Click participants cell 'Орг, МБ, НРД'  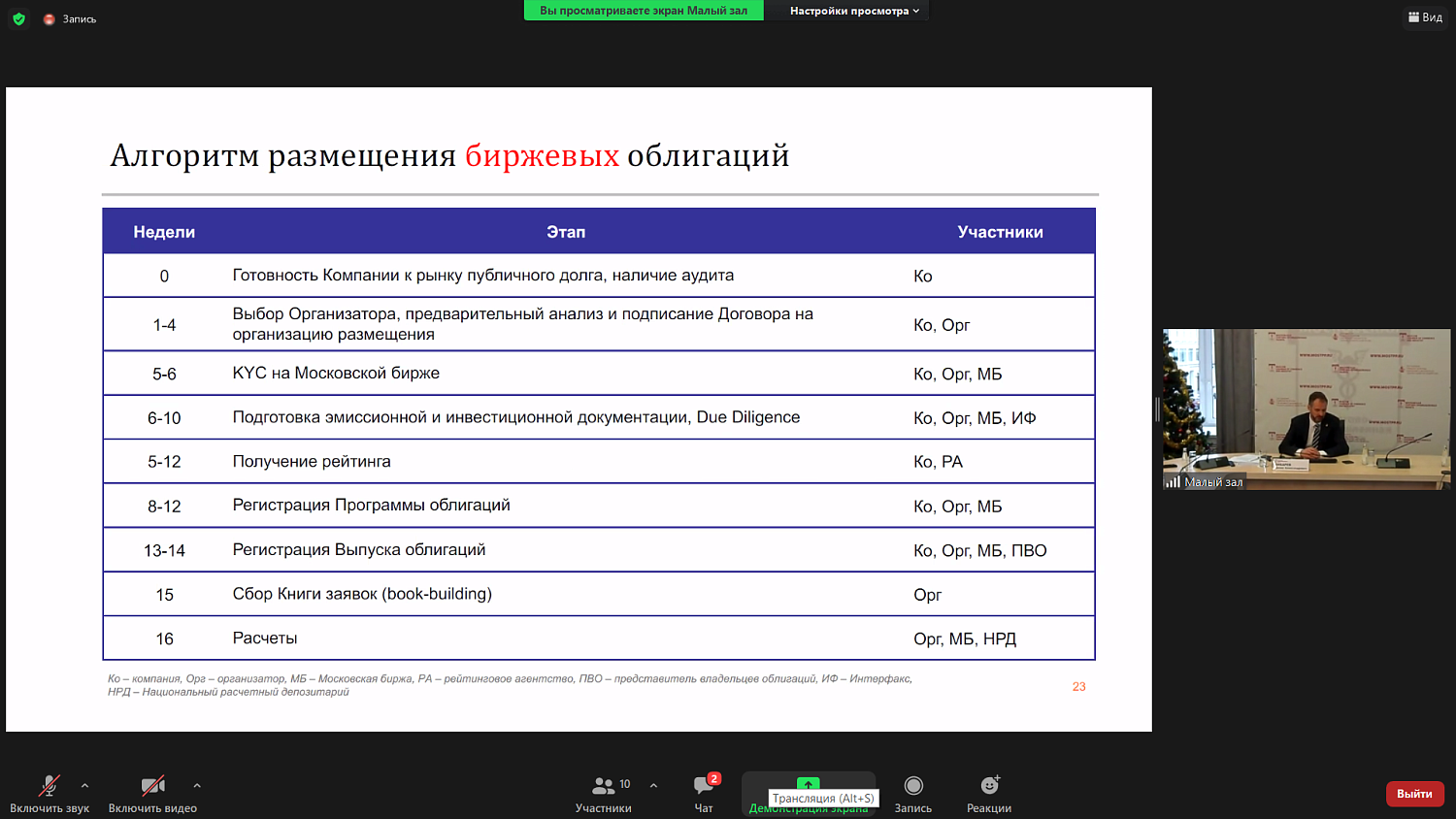[965, 639]
